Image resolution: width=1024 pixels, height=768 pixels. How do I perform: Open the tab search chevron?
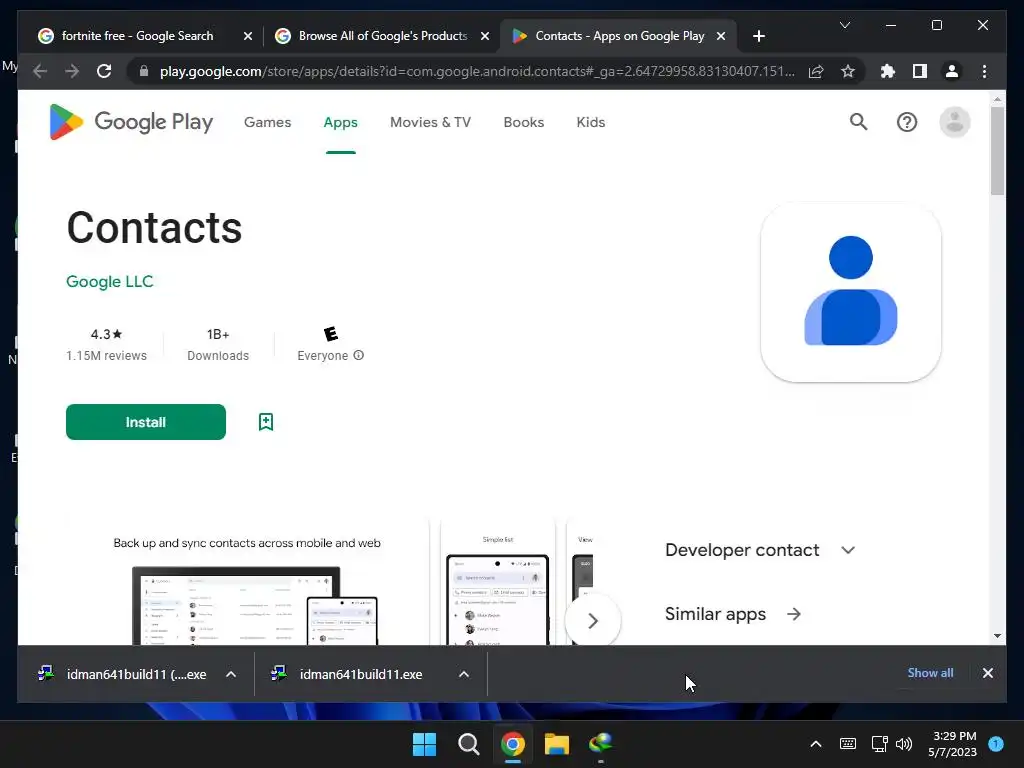(844, 25)
